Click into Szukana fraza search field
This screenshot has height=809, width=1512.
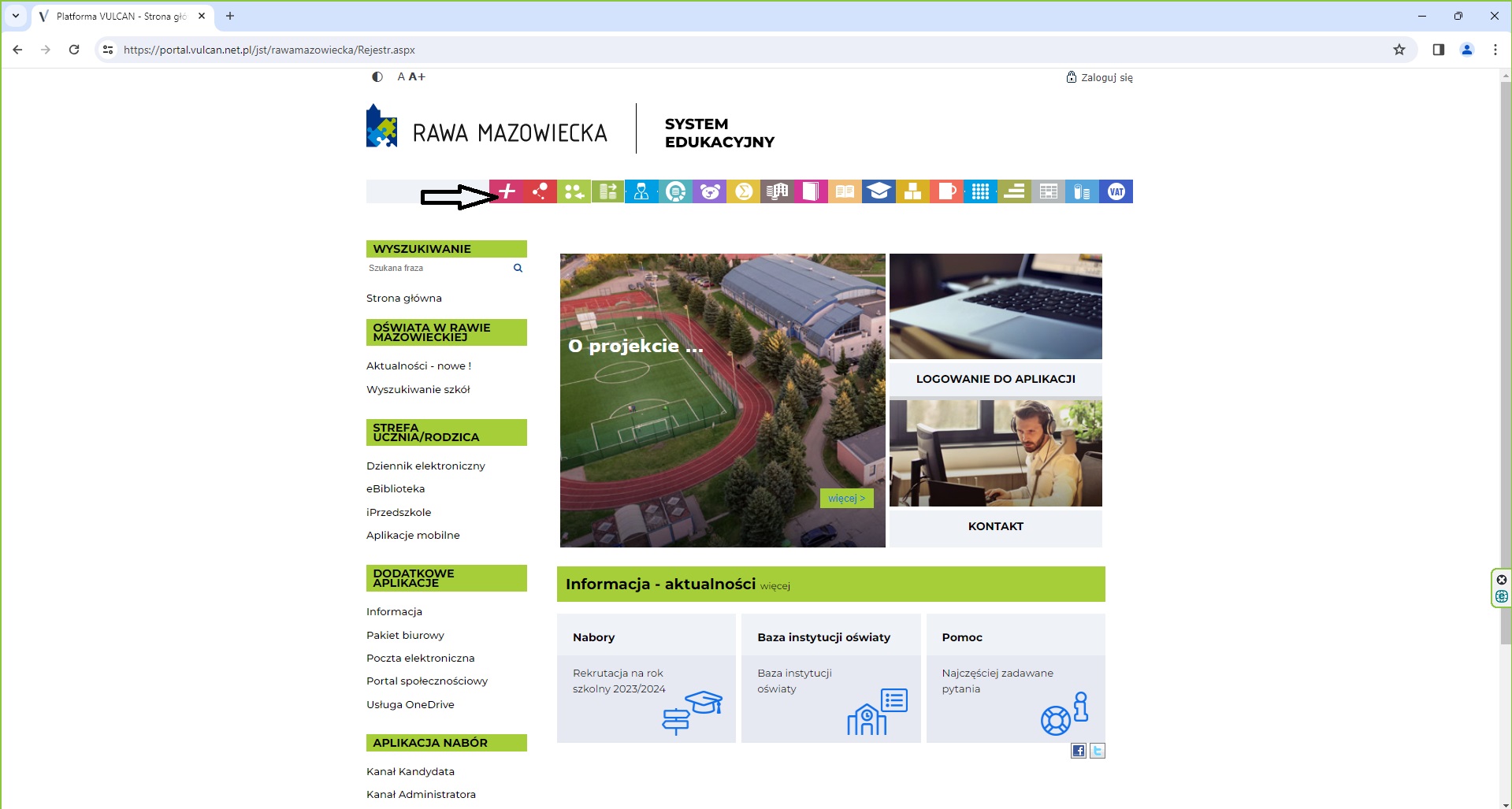click(437, 268)
